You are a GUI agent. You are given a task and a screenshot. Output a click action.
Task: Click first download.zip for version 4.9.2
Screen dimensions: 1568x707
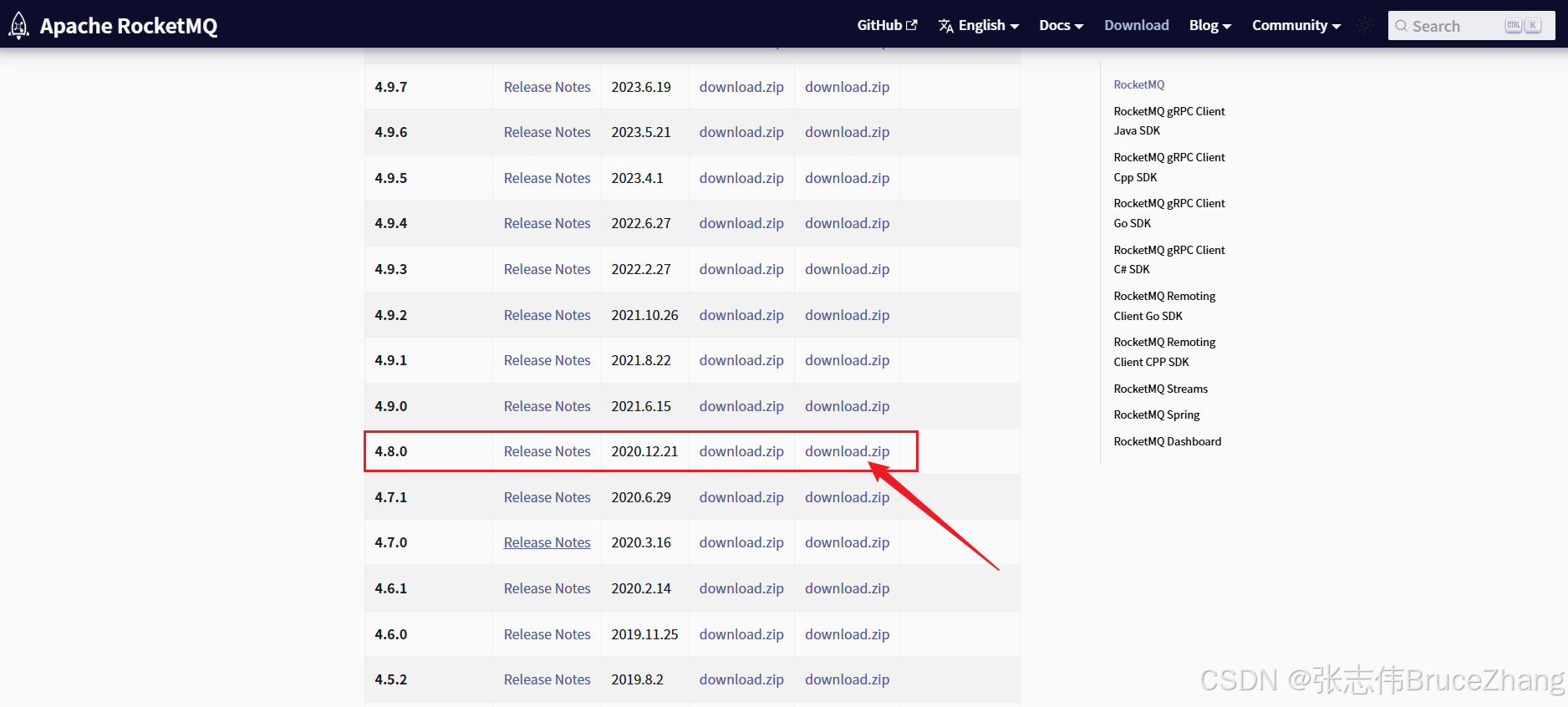[x=741, y=315]
